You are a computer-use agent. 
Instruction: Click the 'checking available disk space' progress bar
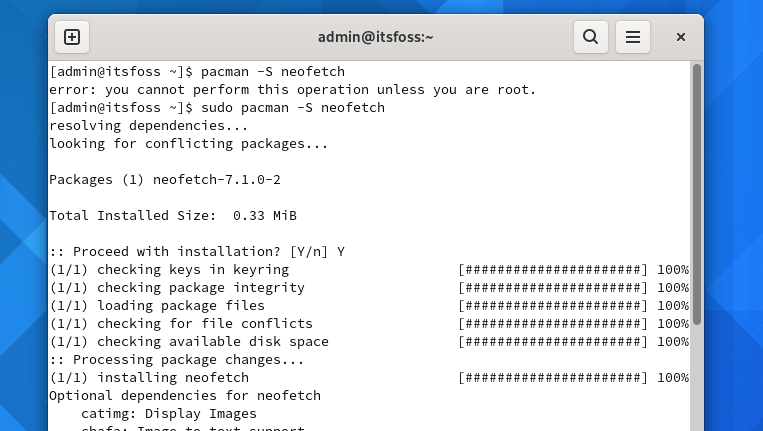pos(552,342)
